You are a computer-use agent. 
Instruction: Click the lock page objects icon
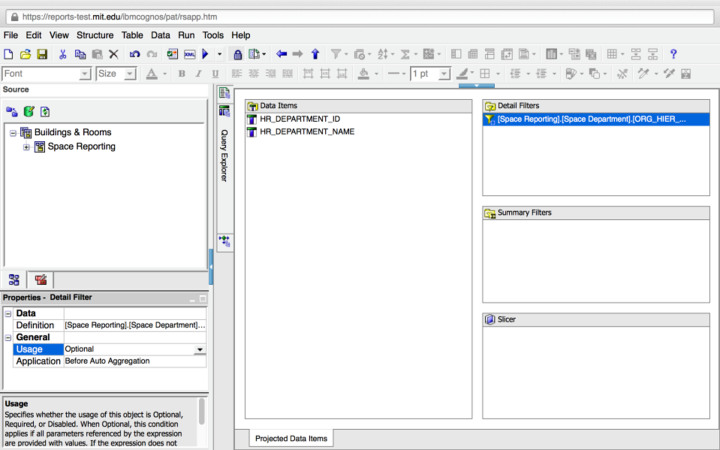[x=238, y=54]
